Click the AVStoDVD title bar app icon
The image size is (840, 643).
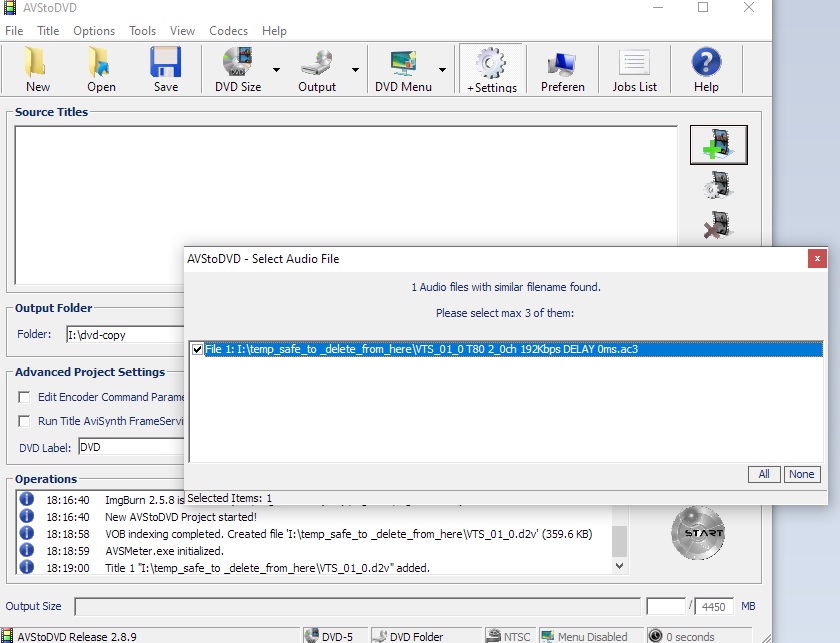coord(10,8)
